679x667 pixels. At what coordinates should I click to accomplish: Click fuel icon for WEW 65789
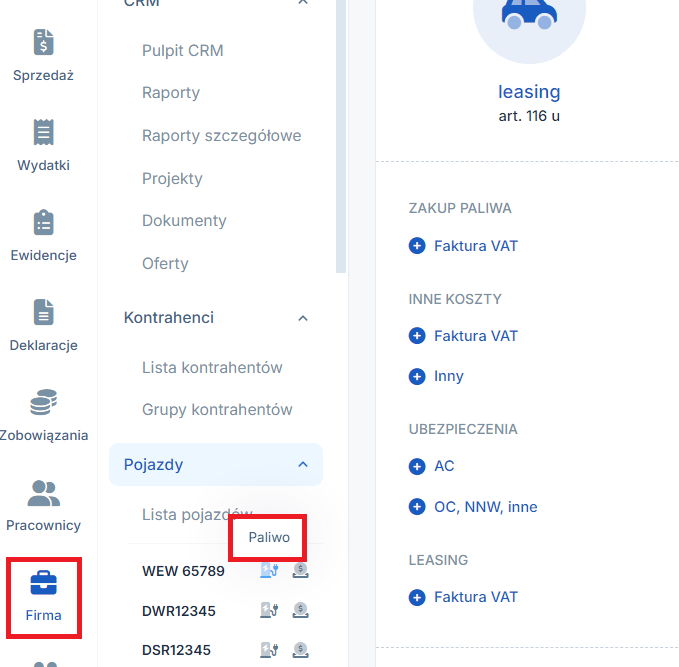pyautogui.click(x=269, y=570)
